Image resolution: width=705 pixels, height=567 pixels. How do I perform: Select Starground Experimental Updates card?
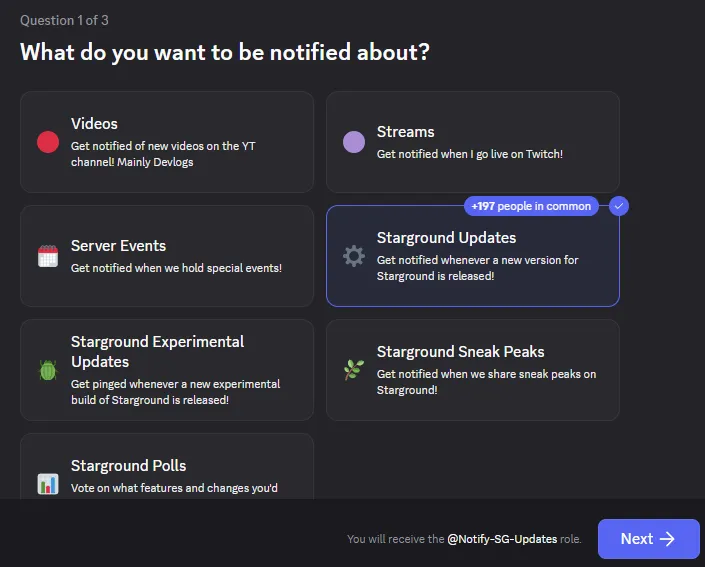coord(167,370)
